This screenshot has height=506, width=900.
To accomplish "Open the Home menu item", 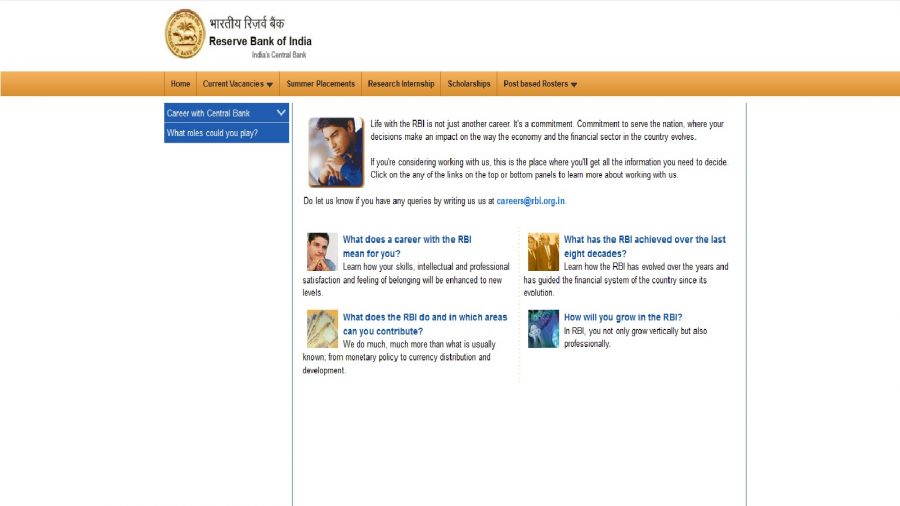I will click(x=180, y=84).
